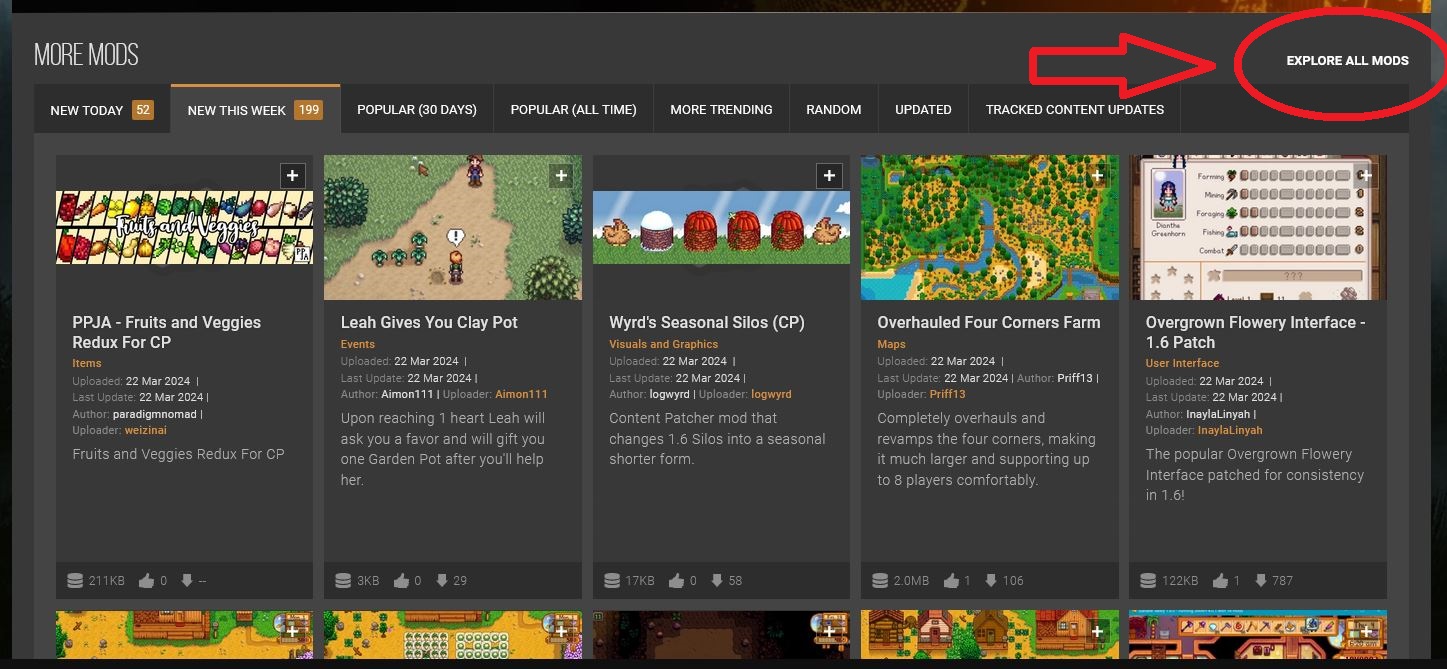
Task: Open uploader weizinai's profile link
Action: click(146, 430)
